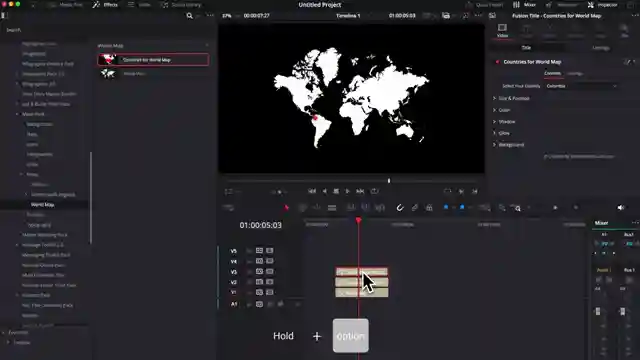Collapse the World Map effects group
Screen dimensions: 640x360
pyautogui.click(x=207, y=45)
